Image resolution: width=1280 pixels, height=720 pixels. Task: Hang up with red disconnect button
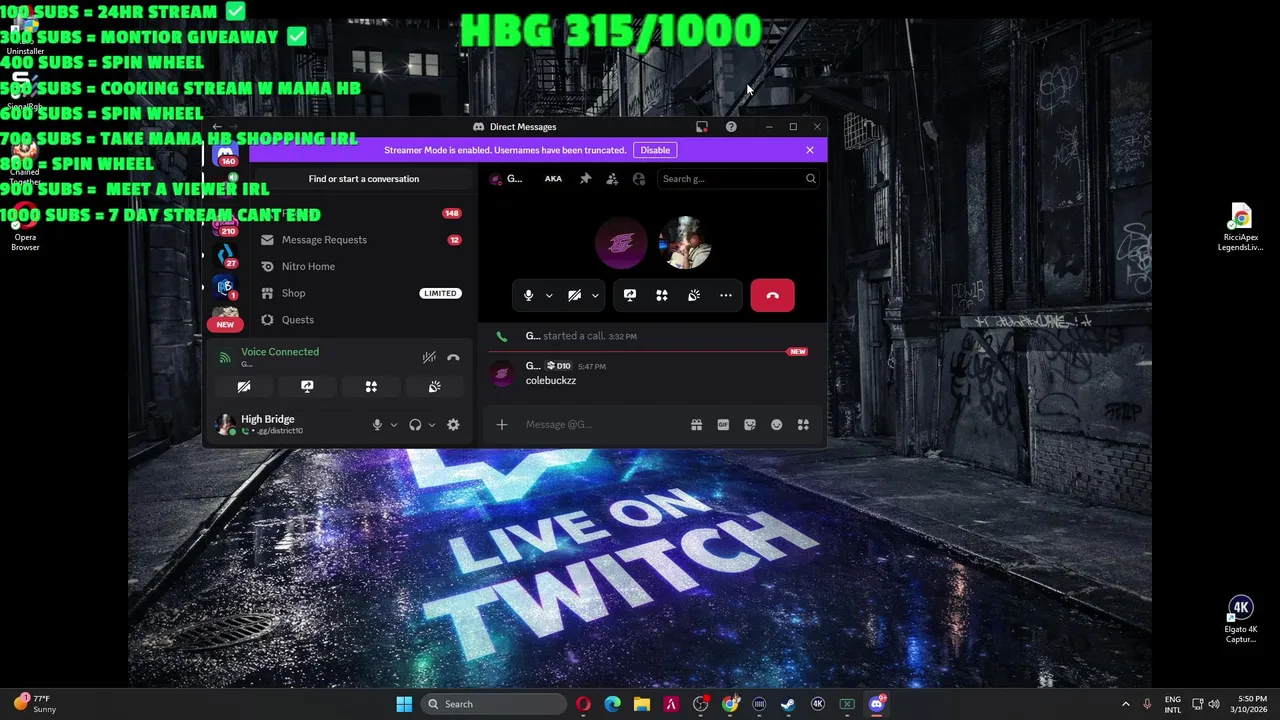click(772, 295)
